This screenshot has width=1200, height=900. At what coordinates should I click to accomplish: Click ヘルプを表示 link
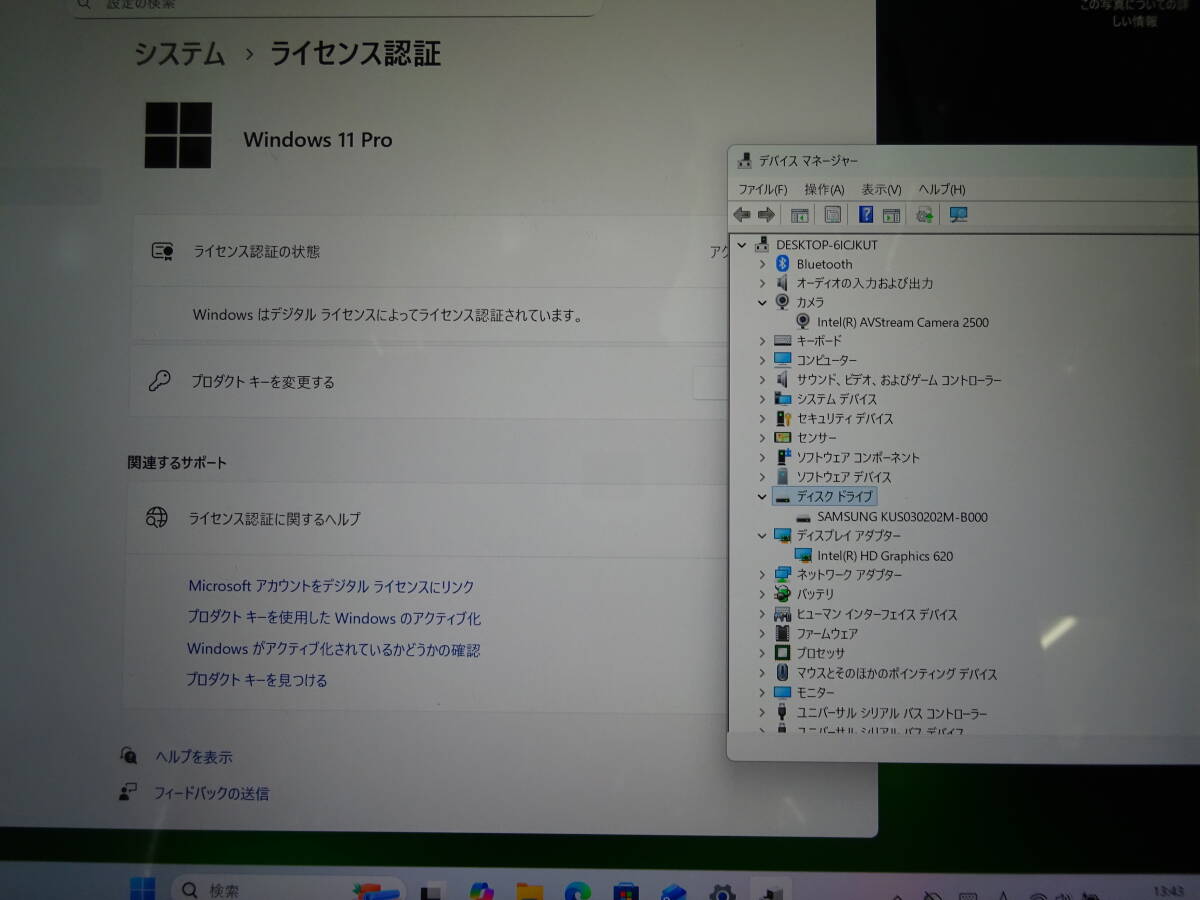click(x=194, y=757)
